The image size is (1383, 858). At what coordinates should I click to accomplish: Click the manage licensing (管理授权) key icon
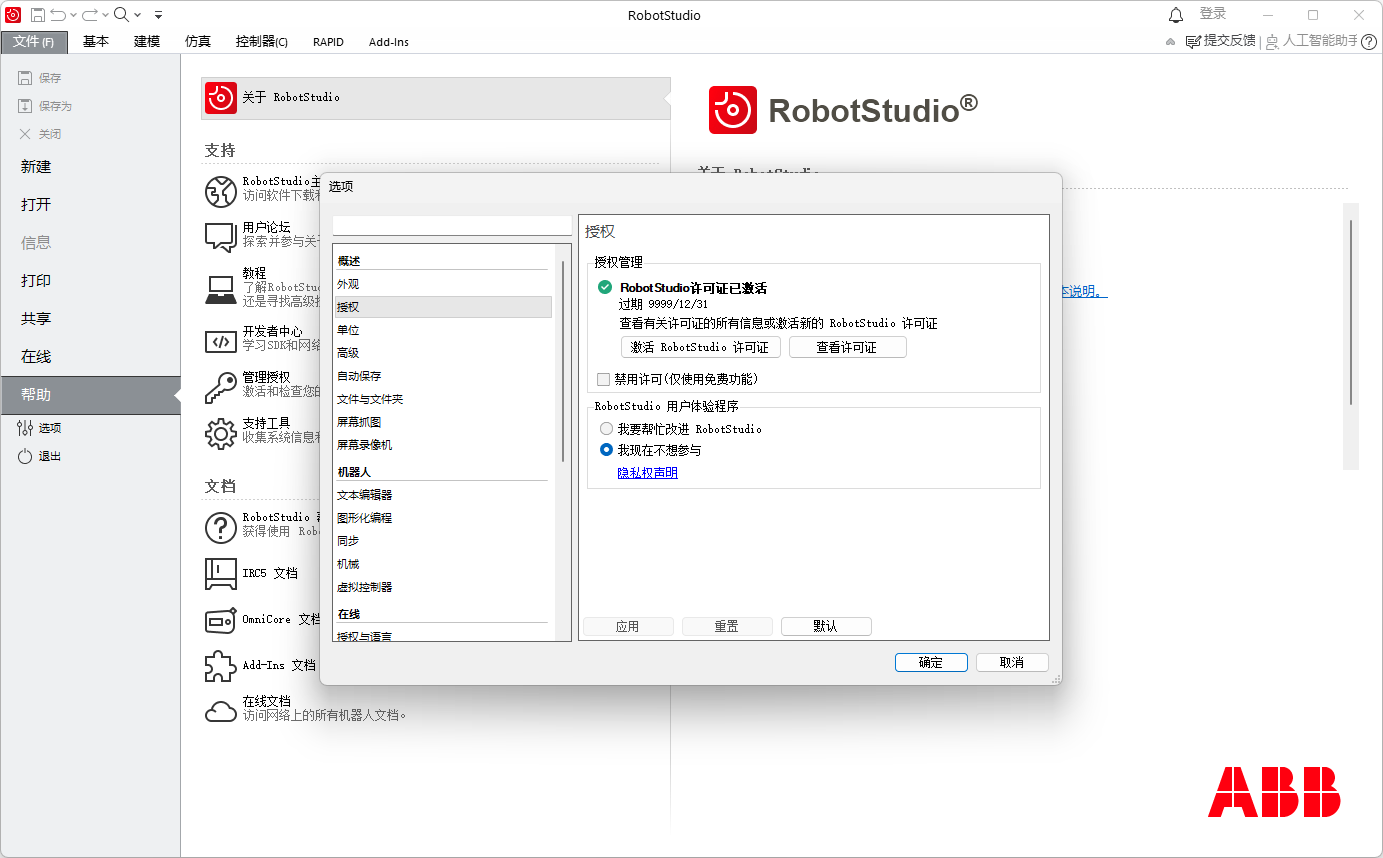[221, 386]
